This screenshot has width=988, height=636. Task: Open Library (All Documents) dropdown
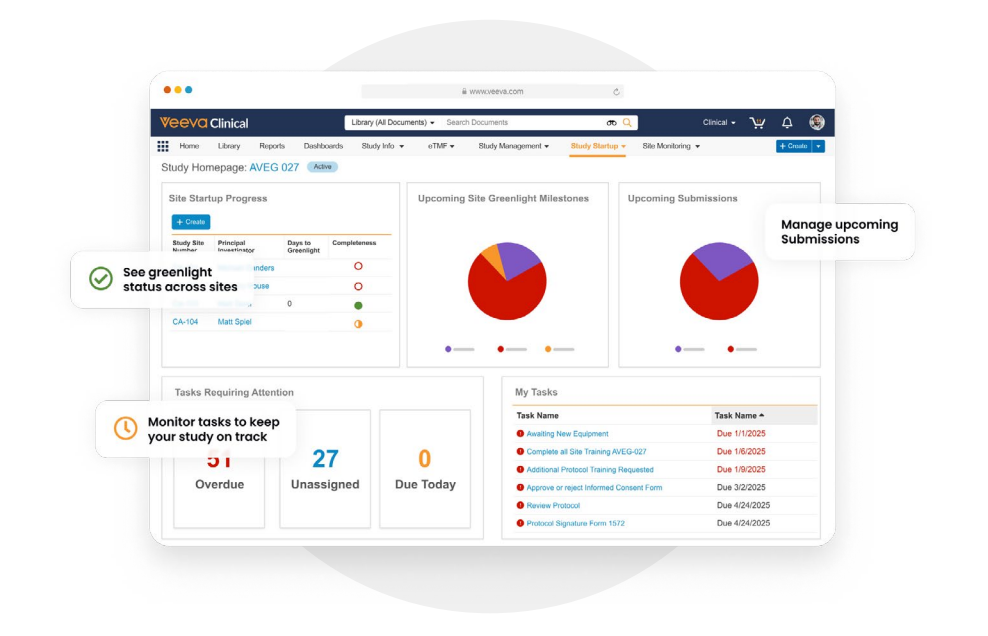coord(392,123)
